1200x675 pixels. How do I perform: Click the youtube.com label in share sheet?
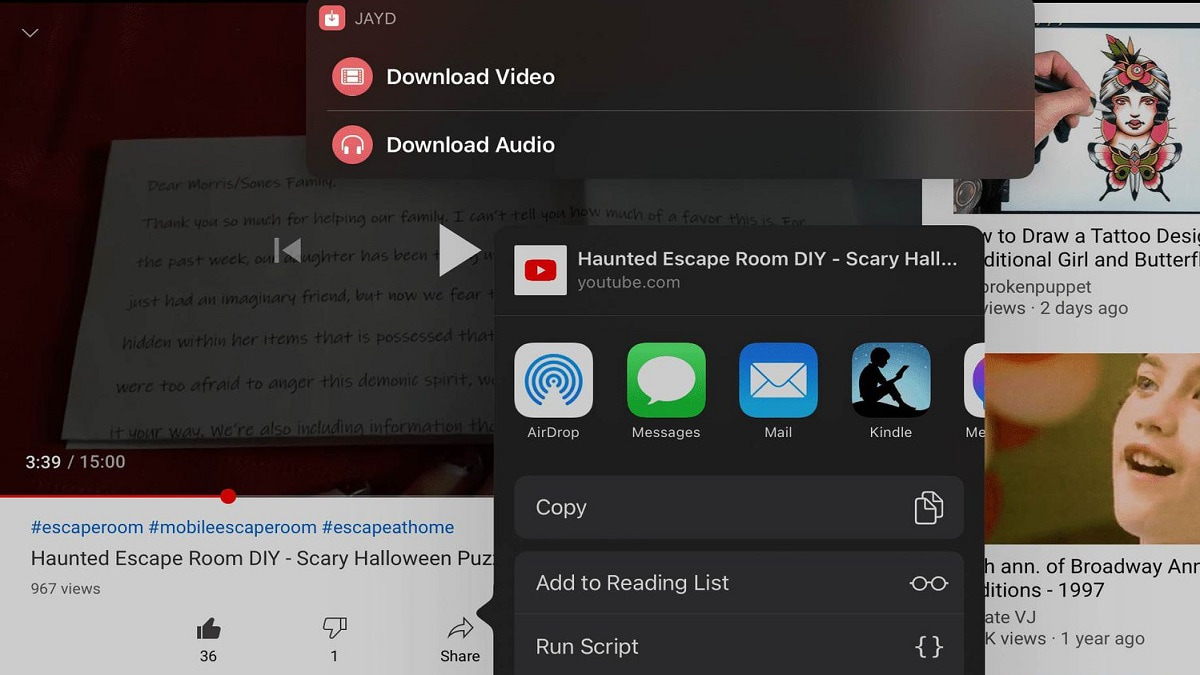629,283
